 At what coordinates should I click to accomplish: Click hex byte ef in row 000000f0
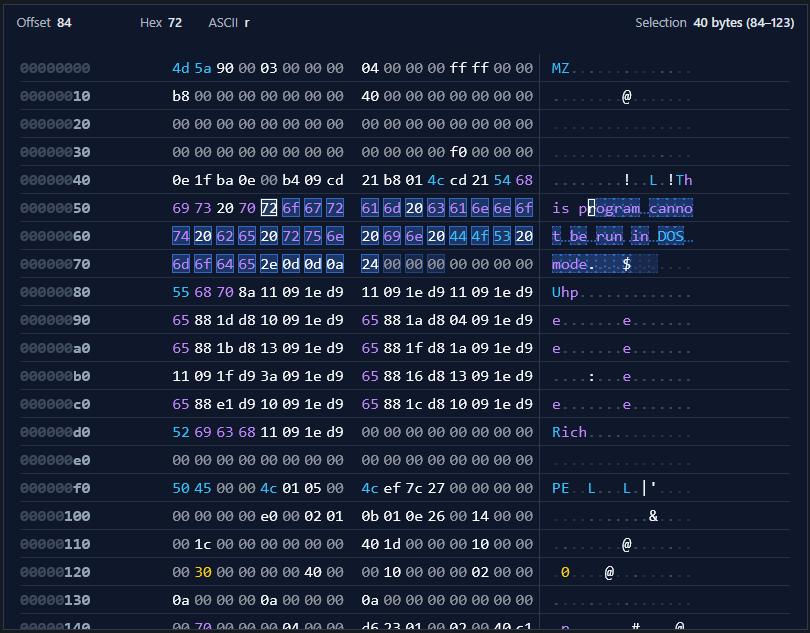pyautogui.click(x=392, y=488)
